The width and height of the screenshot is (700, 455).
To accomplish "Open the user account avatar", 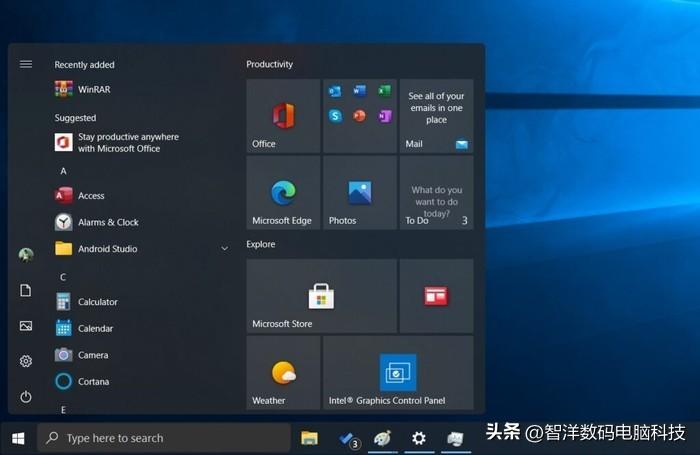I will tap(26, 255).
